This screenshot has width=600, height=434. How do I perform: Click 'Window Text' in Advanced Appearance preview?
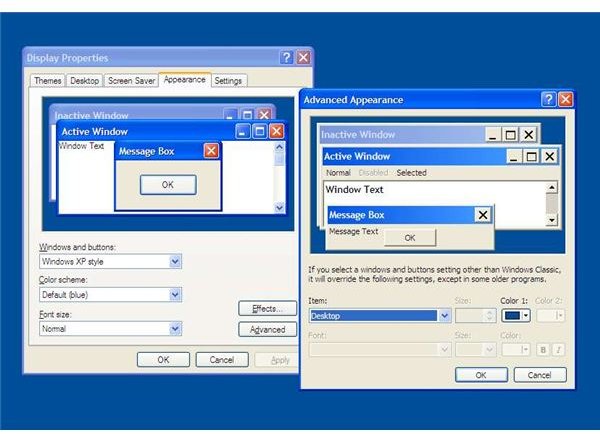point(354,189)
